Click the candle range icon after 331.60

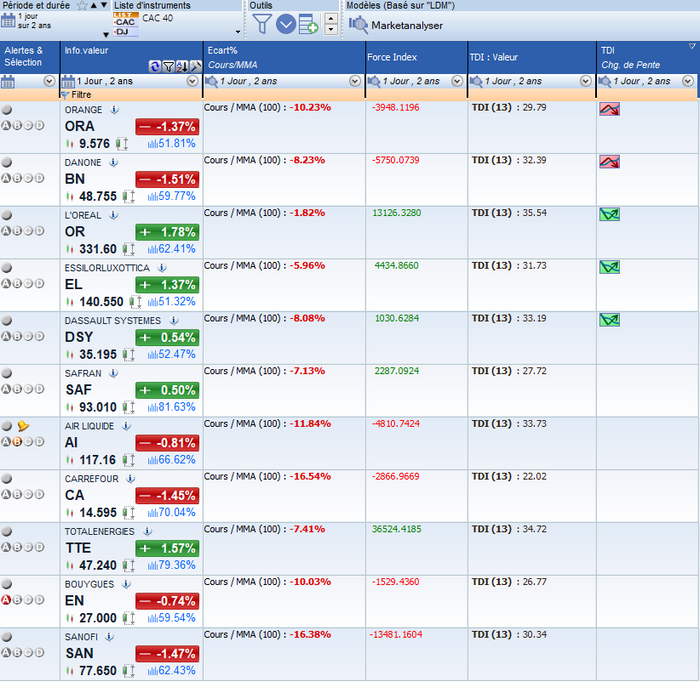tap(129, 249)
